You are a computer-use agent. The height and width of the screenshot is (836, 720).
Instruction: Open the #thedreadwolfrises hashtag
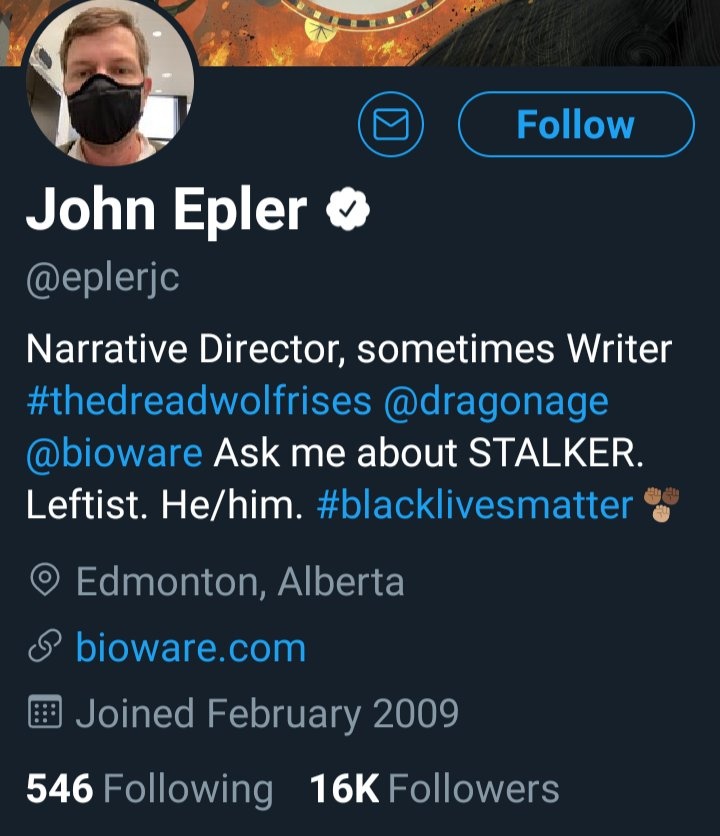198,402
